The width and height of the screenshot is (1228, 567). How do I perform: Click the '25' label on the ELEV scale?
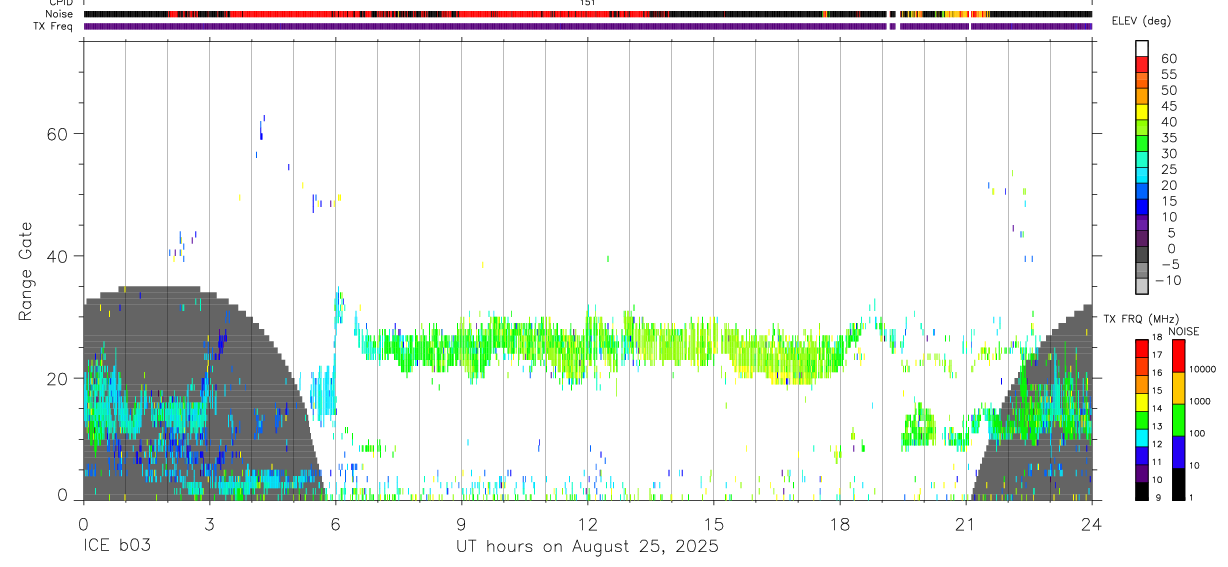pos(1168,169)
